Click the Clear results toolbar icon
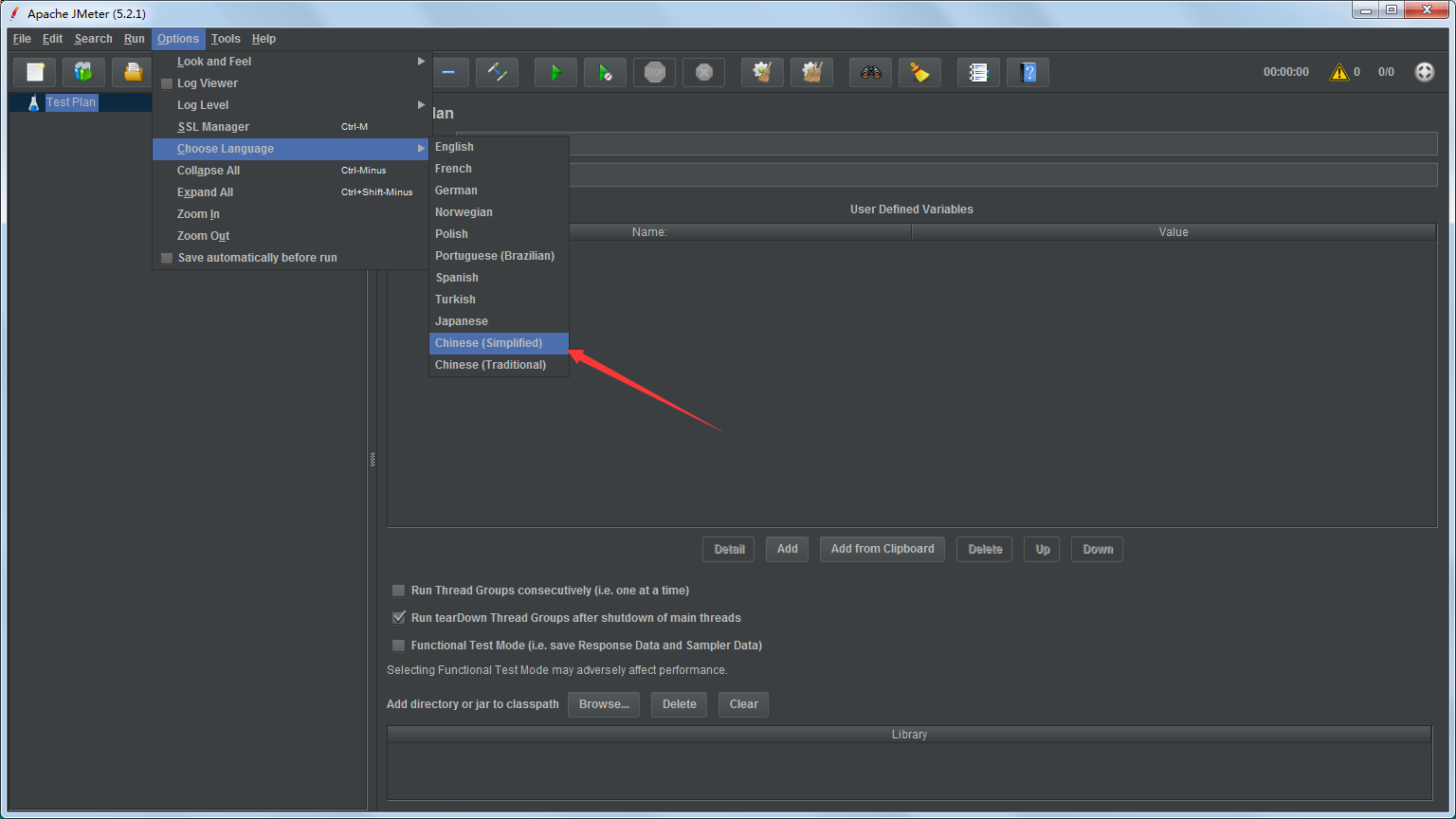This screenshot has height=819, width=1456. pos(762,72)
